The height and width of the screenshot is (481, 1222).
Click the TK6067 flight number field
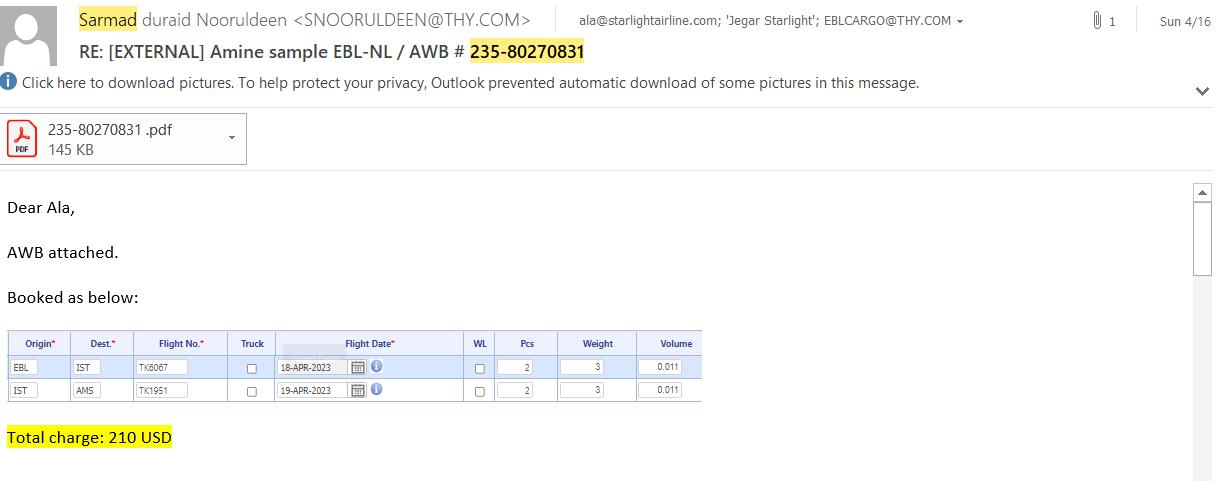point(161,367)
